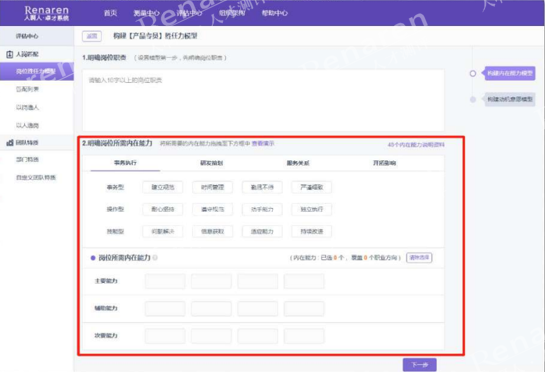Click the 技能型 row label

tap(115, 231)
